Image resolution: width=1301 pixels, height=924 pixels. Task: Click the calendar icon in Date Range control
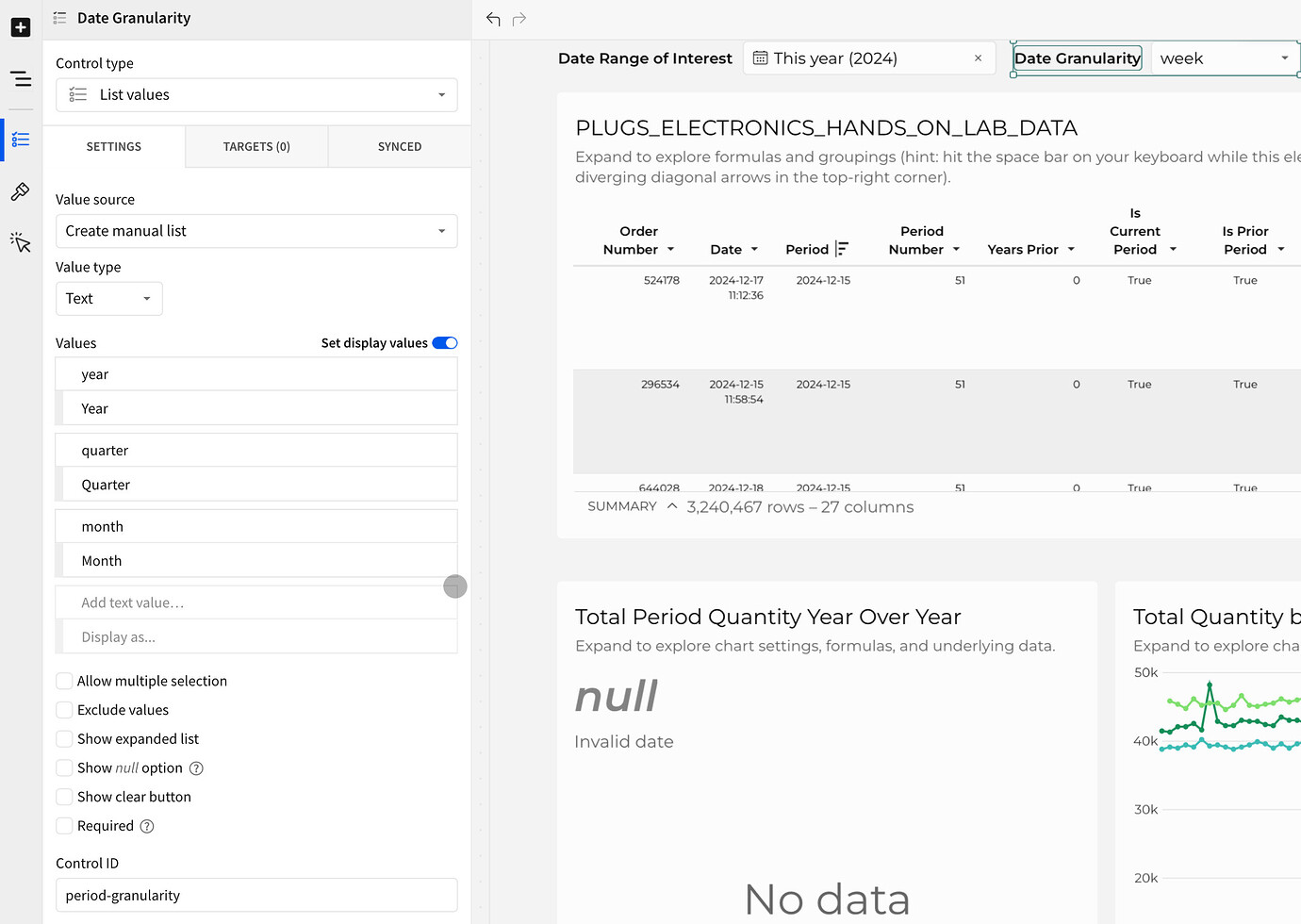pyautogui.click(x=760, y=58)
